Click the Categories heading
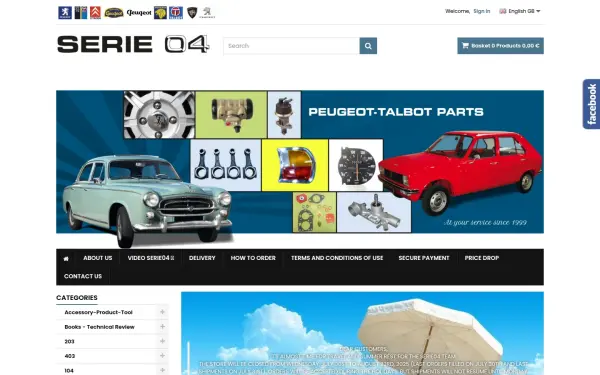 [77, 298]
